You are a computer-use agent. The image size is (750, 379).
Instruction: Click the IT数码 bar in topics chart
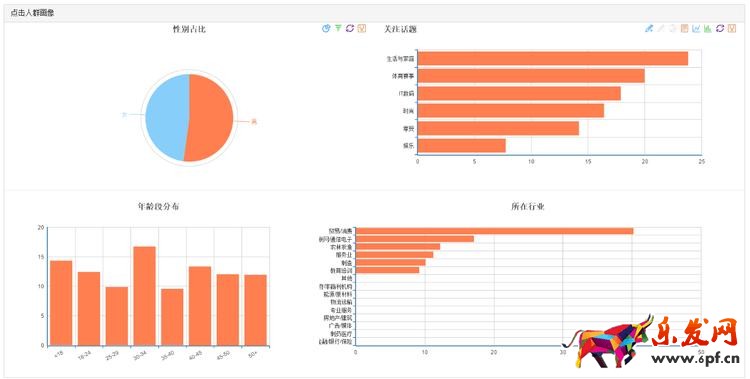pos(519,93)
